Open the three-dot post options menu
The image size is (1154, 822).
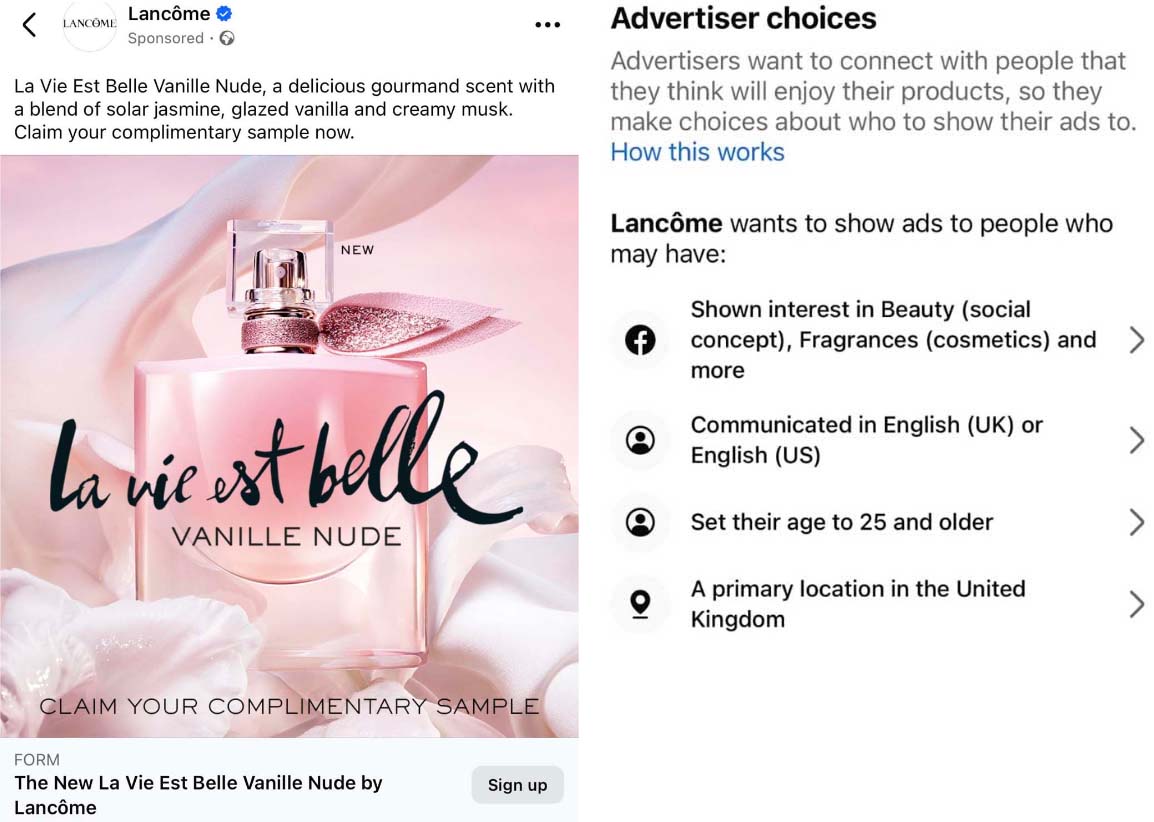547,25
